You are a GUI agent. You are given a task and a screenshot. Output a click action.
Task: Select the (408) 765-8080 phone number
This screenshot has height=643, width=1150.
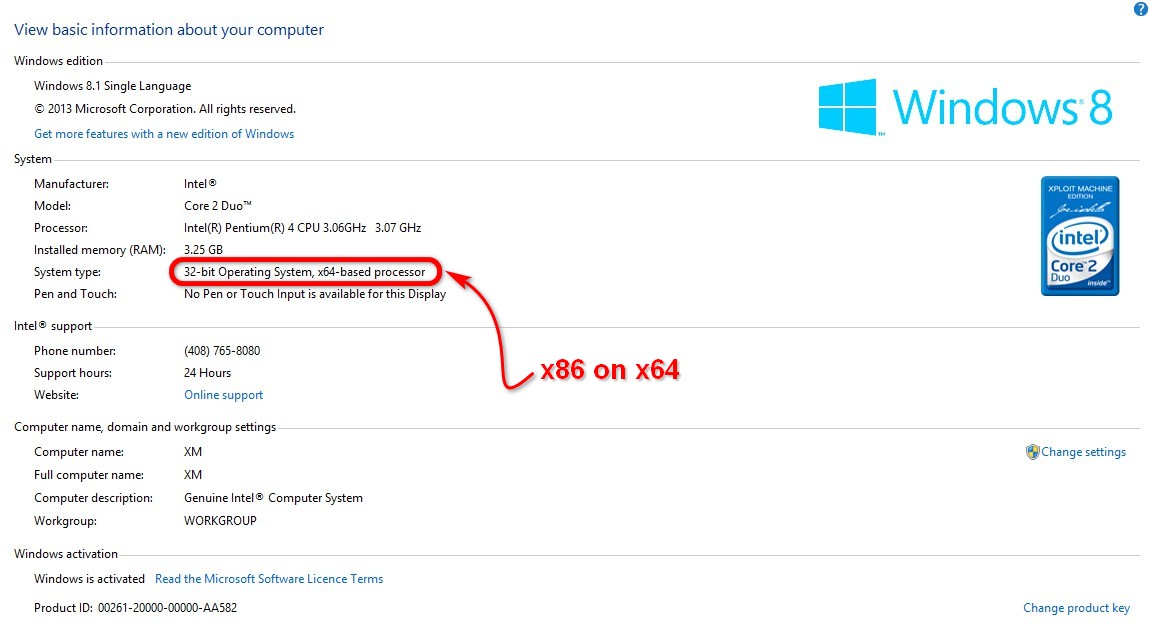click(221, 350)
